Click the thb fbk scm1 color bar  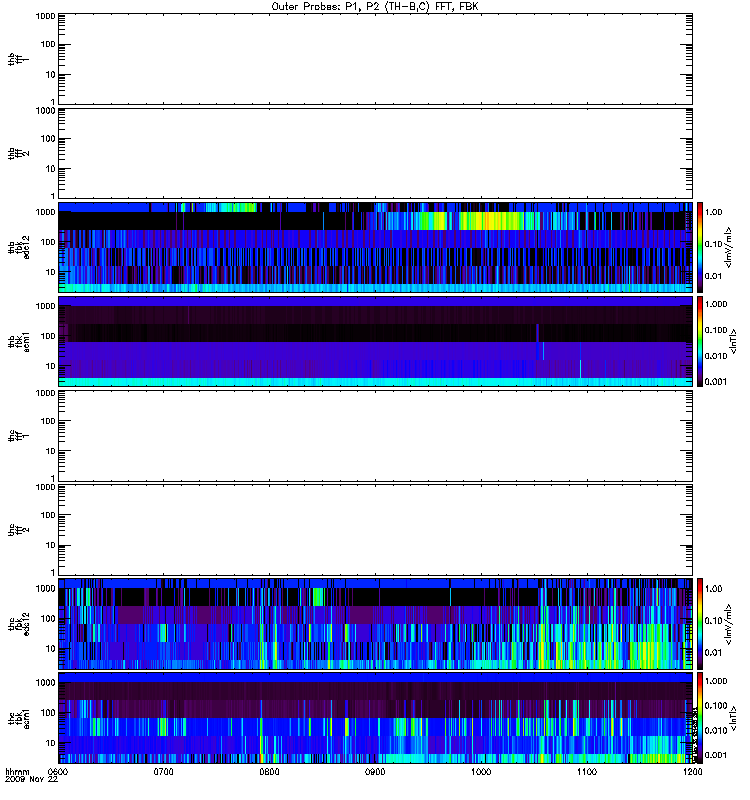[x=700, y=342]
